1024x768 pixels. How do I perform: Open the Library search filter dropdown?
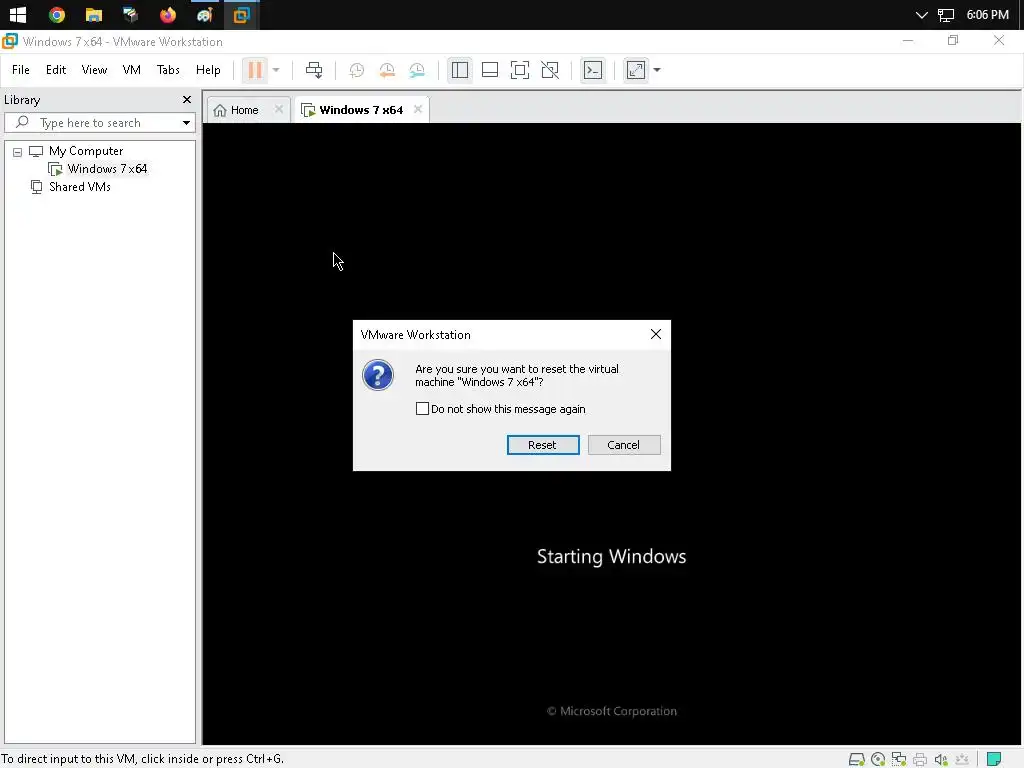point(186,123)
